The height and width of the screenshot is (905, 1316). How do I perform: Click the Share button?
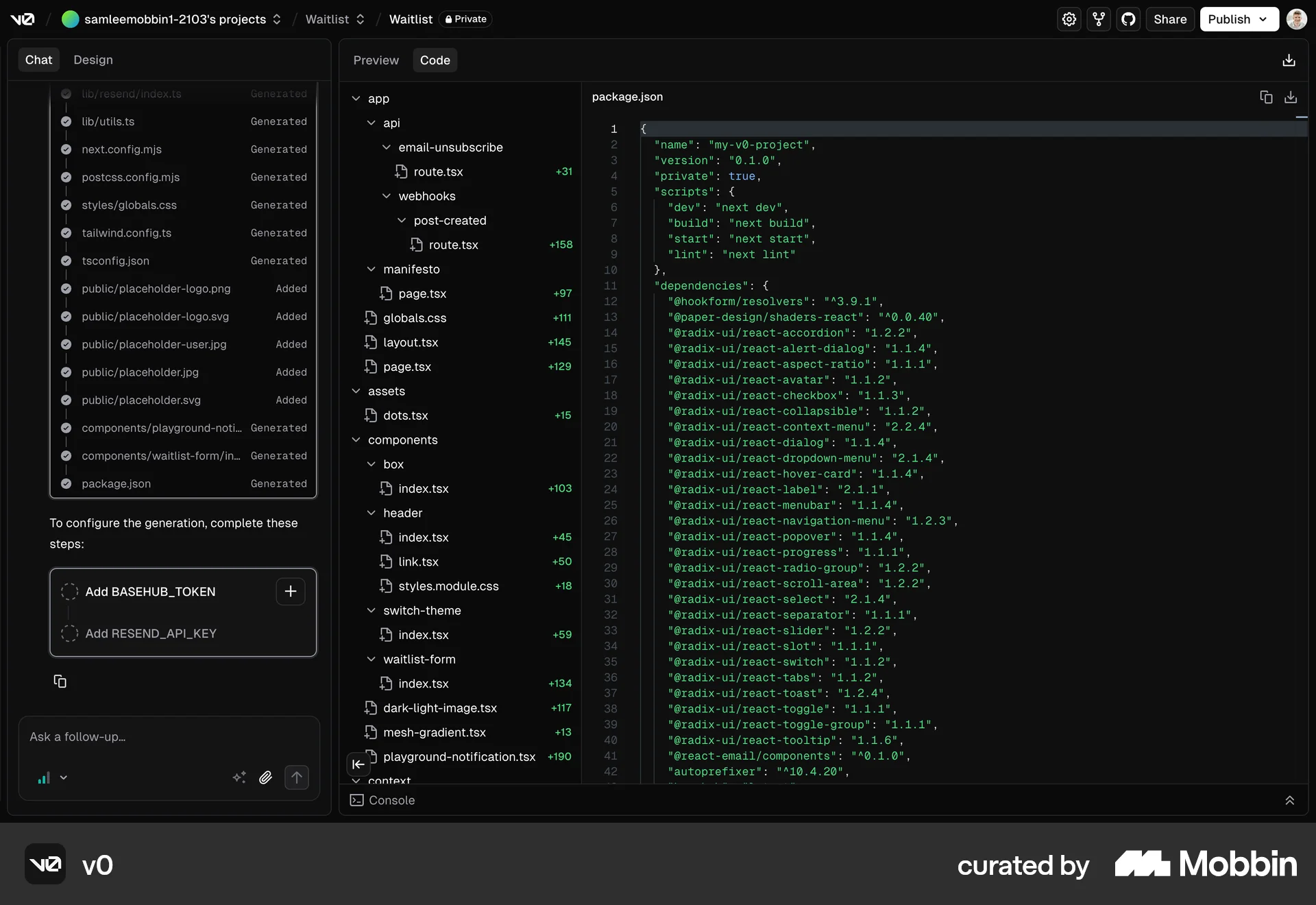(x=1170, y=19)
